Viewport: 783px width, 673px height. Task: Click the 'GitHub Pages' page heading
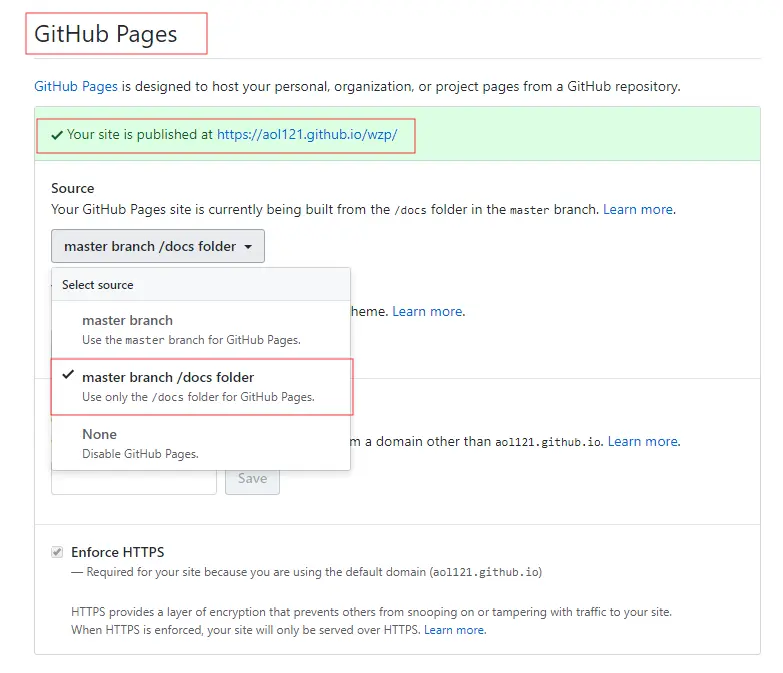pos(105,34)
